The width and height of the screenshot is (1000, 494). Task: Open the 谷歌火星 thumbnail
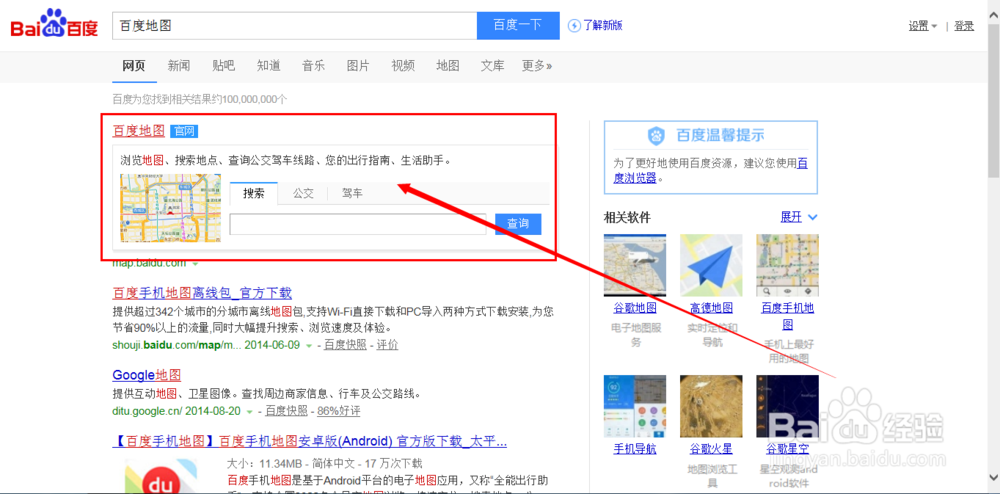coord(711,406)
